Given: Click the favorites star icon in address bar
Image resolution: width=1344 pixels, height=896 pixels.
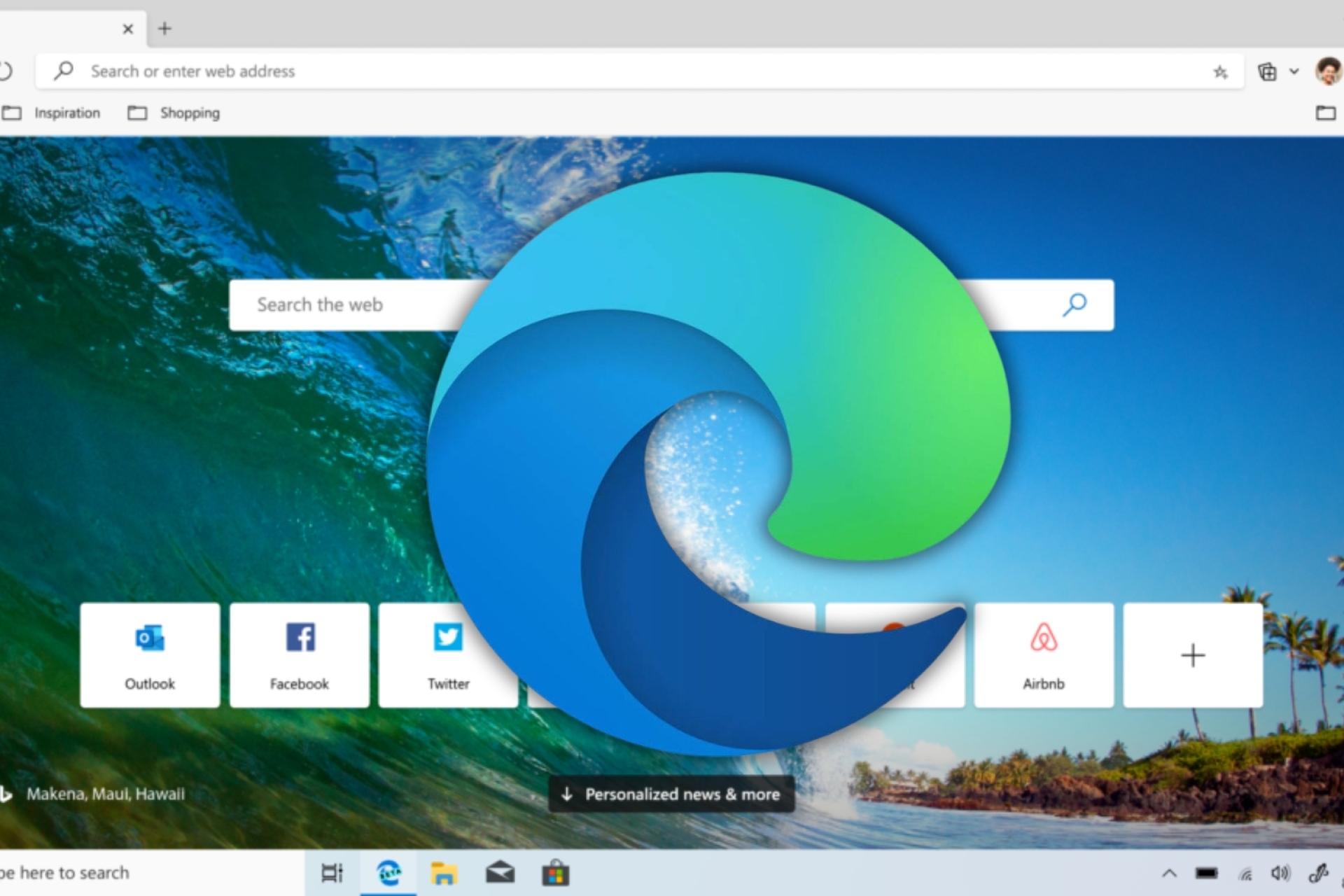Looking at the screenshot, I should [x=1220, y=72].
